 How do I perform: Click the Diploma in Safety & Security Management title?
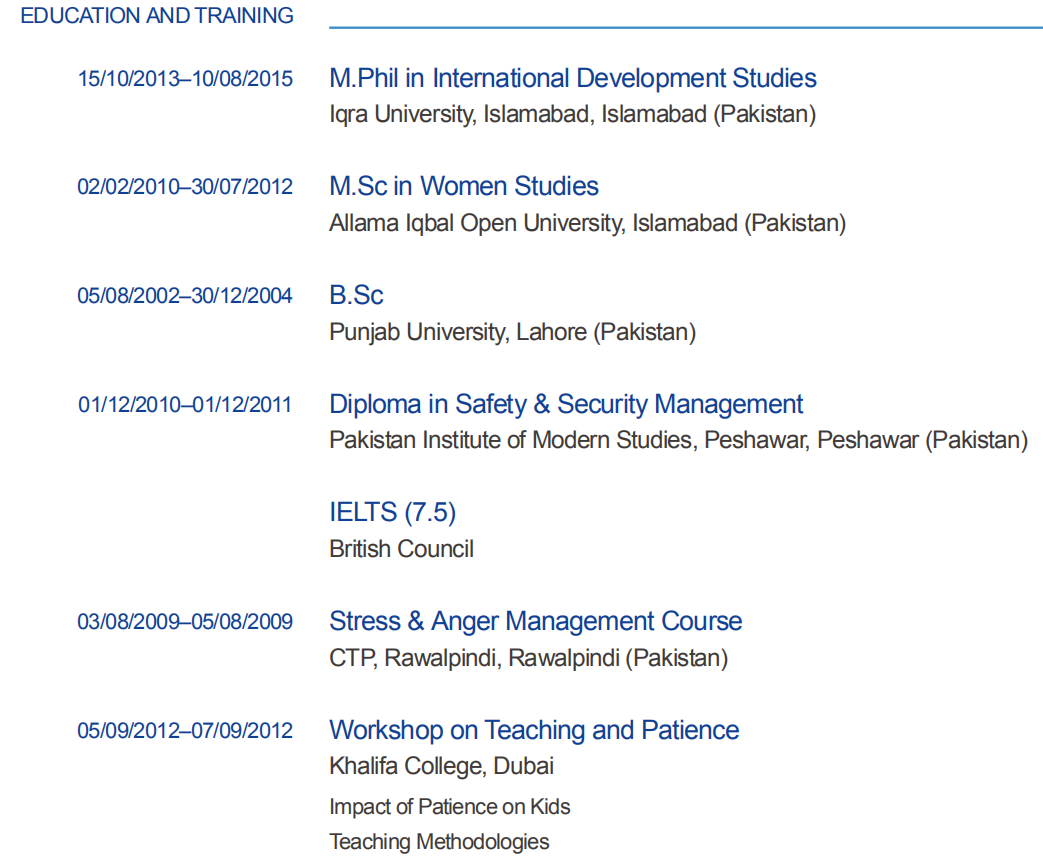[x=566, y=404]
